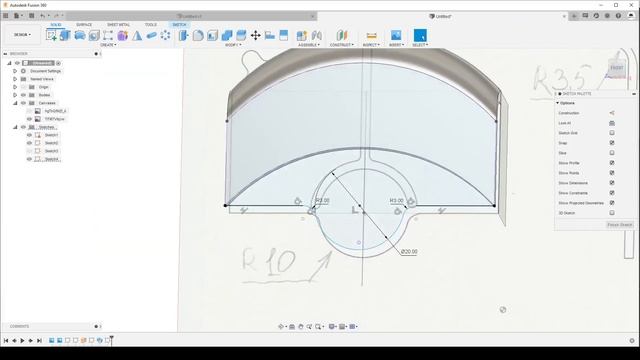Uncheck the Show Dimensions checkbox
The height and width of the screenshot is (360, 640).
click(612, 183)
